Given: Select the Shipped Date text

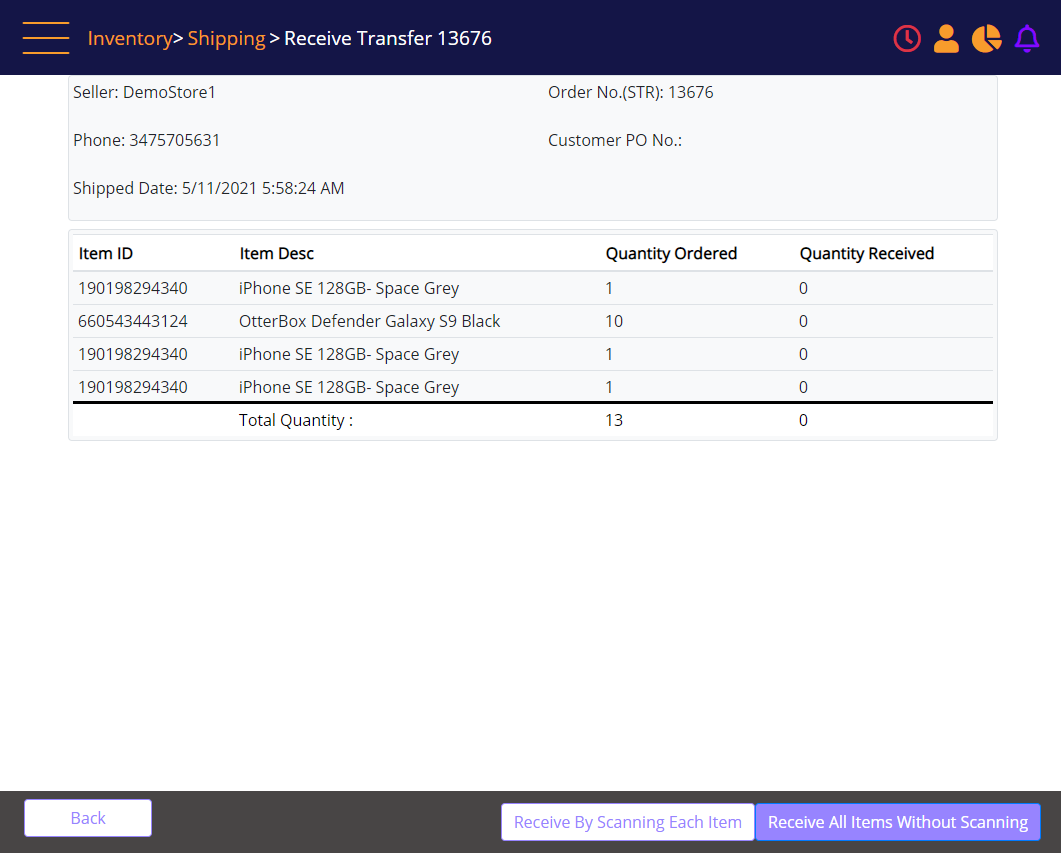Looking at the screenshot, I should pos(208,188).
